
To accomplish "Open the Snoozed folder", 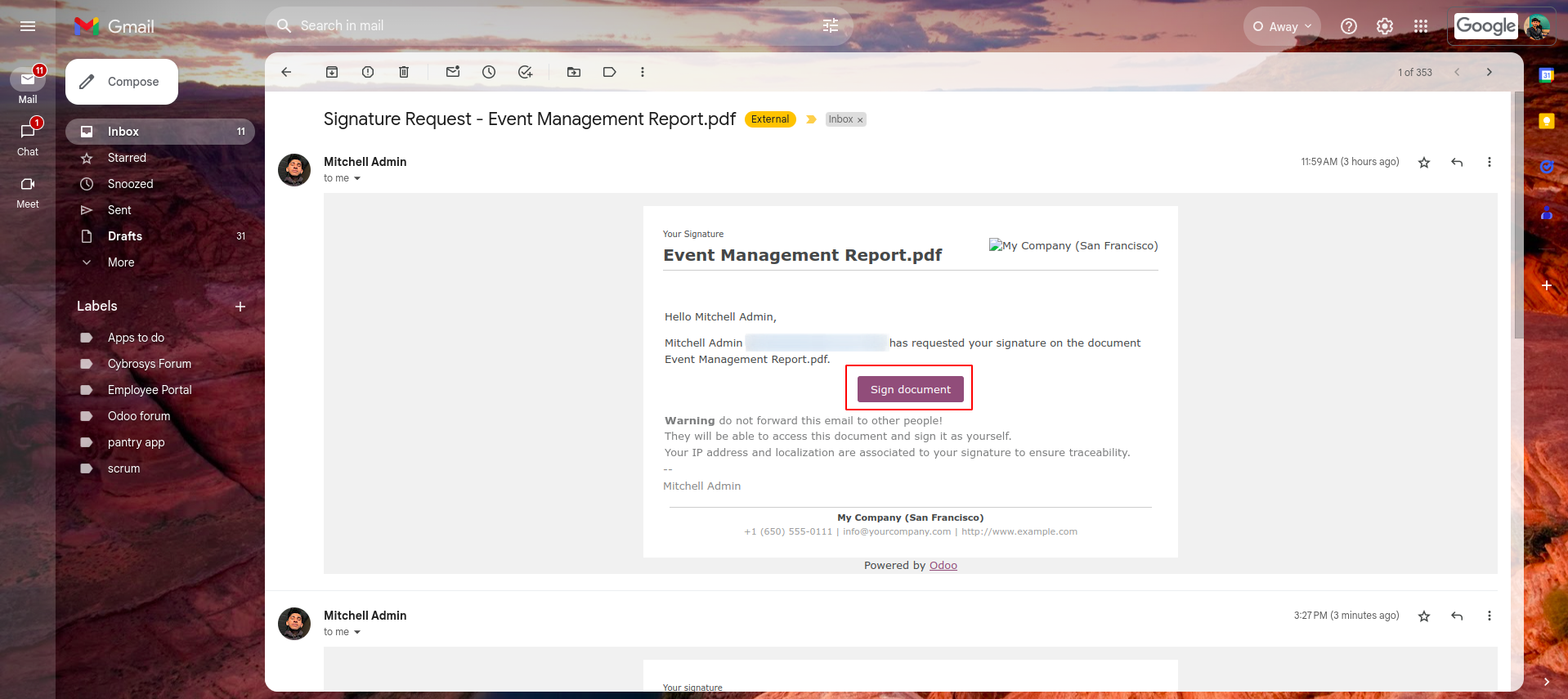I will click(160, 184).
